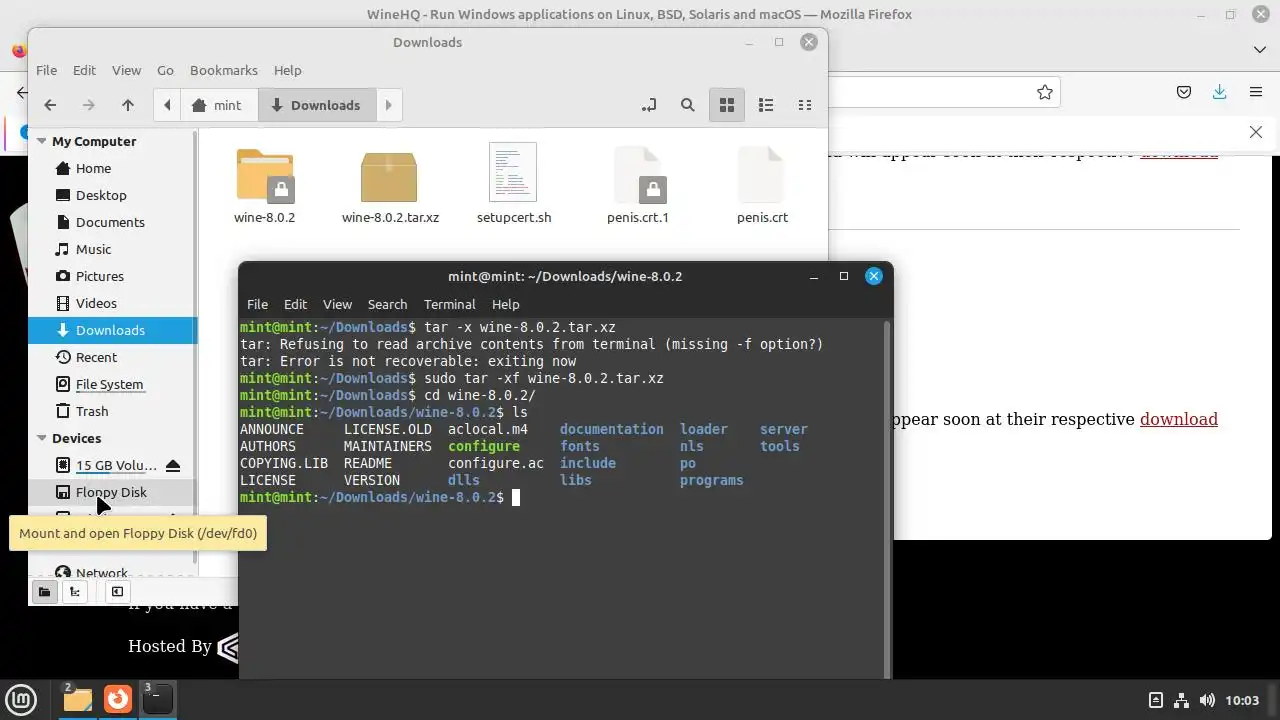Bookmark this page with Firefox star
1280x720 pixels.
pyautogui.click(x=1045, y=92)
